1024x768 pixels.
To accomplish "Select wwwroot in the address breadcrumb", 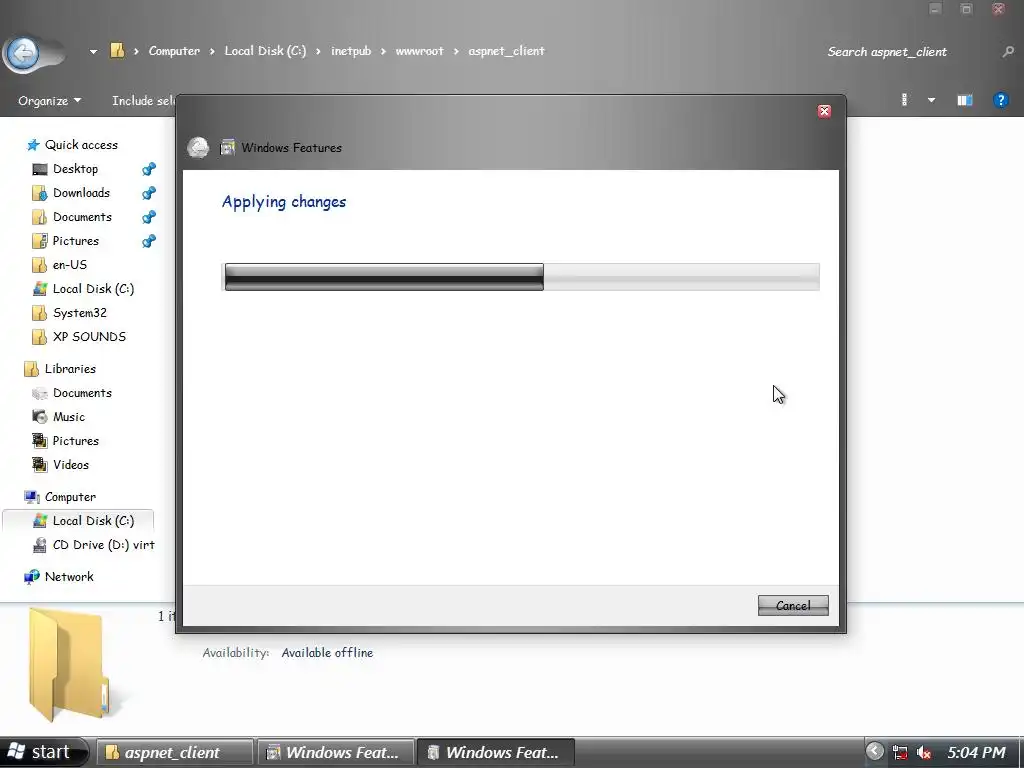I will 419,51.
